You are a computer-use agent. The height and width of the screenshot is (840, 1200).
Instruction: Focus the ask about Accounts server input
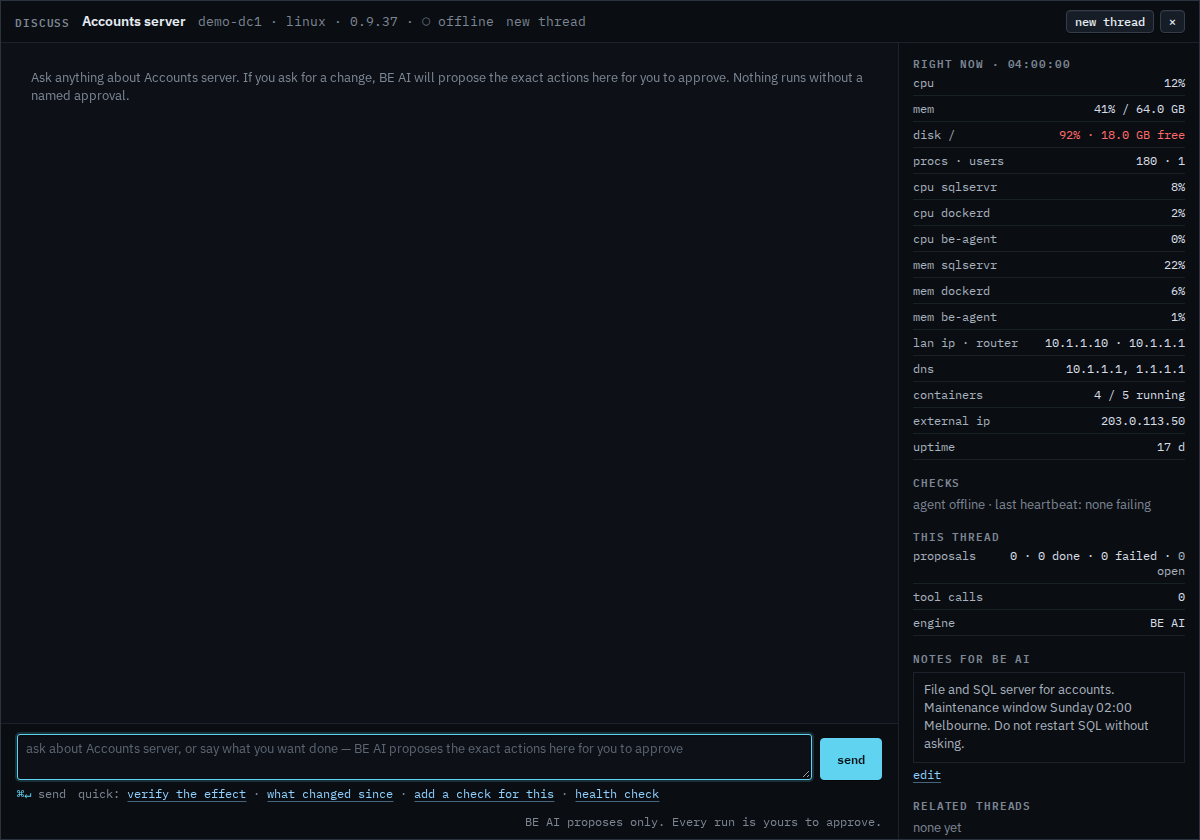pyautogui.click(x=414, y=757)
